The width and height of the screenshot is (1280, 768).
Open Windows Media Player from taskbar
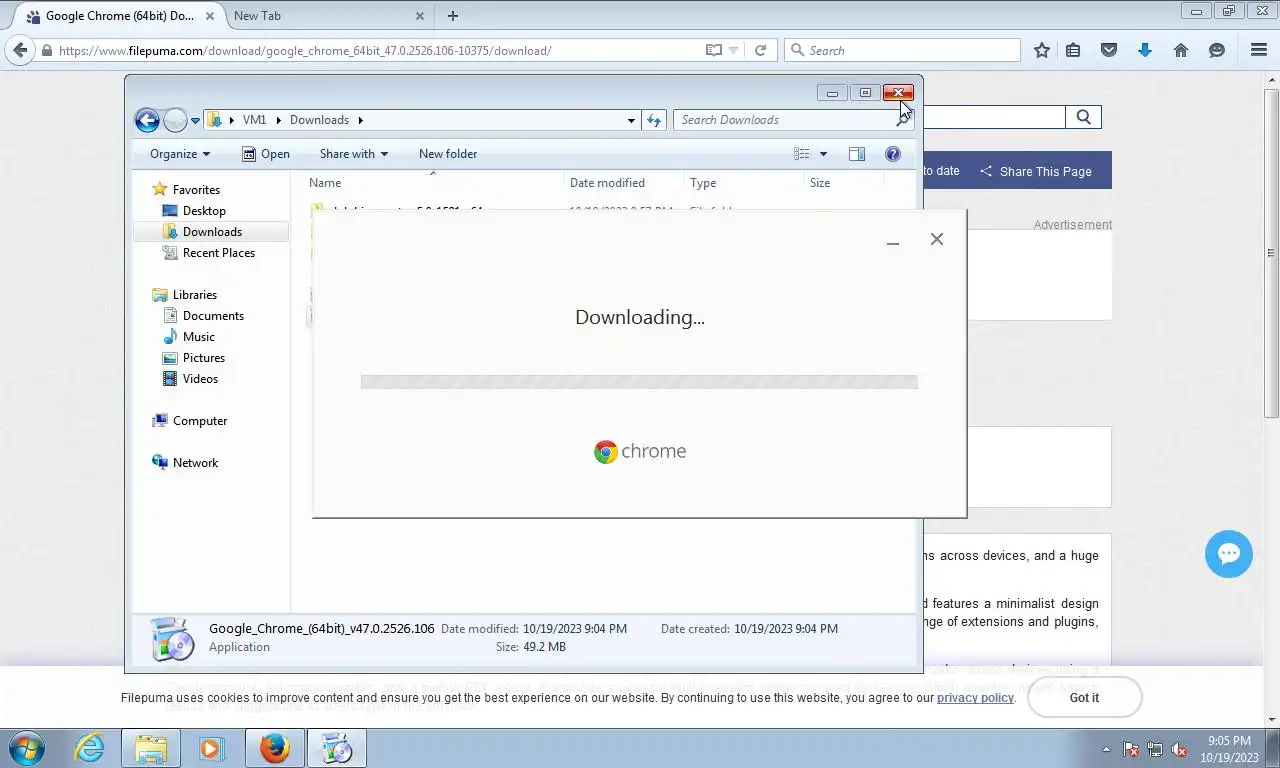coord(211,748)
